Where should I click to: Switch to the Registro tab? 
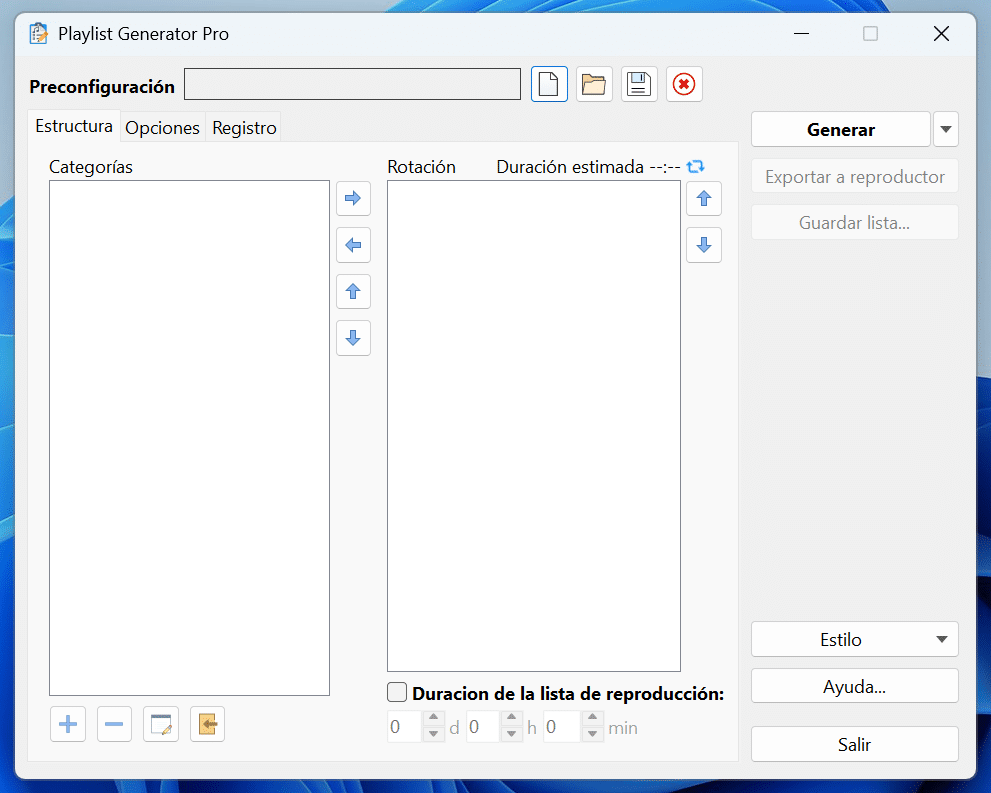[x=244, y=128]
